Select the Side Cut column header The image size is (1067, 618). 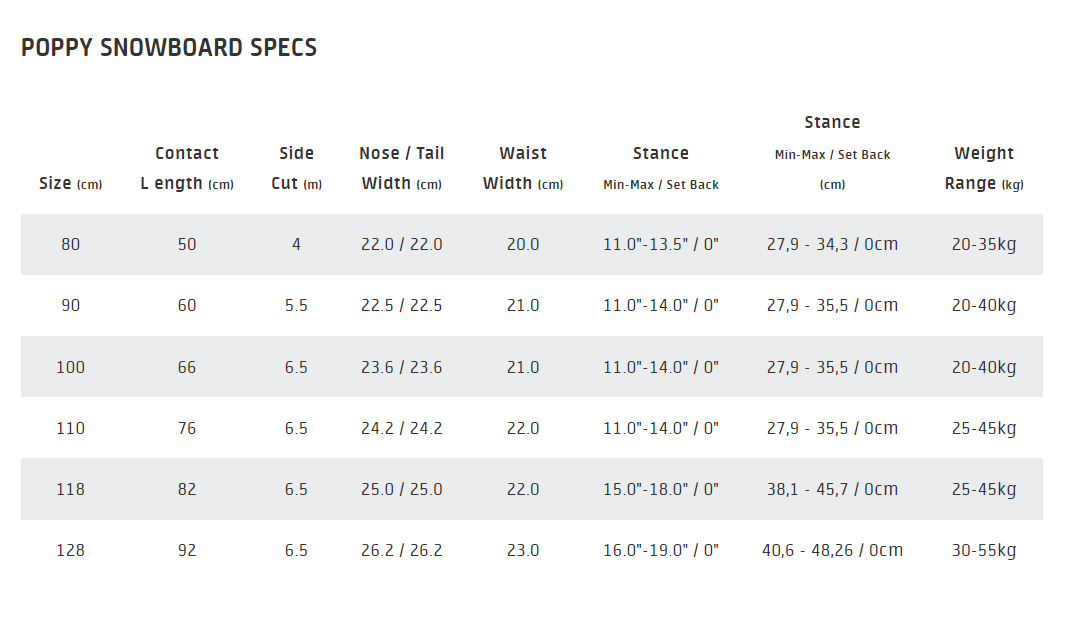click(x=297, y=168)
